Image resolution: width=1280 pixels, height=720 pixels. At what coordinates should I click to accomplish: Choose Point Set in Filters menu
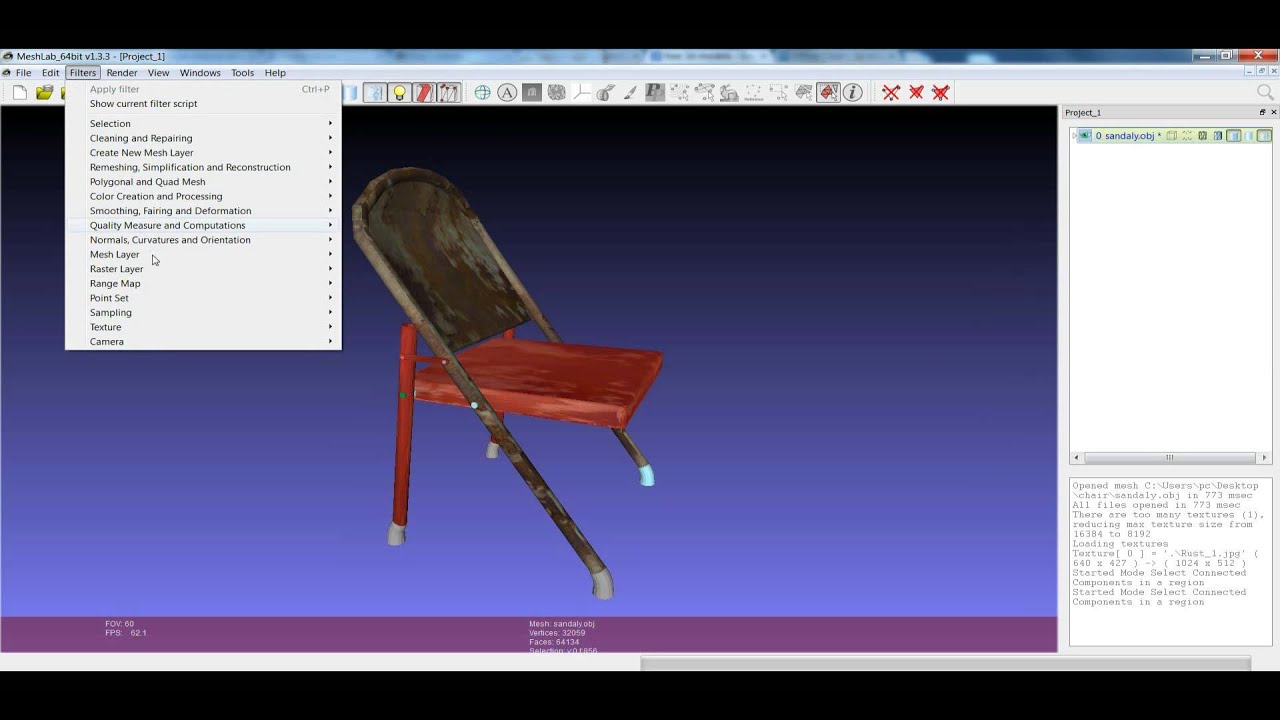click(x=203, y=297)
